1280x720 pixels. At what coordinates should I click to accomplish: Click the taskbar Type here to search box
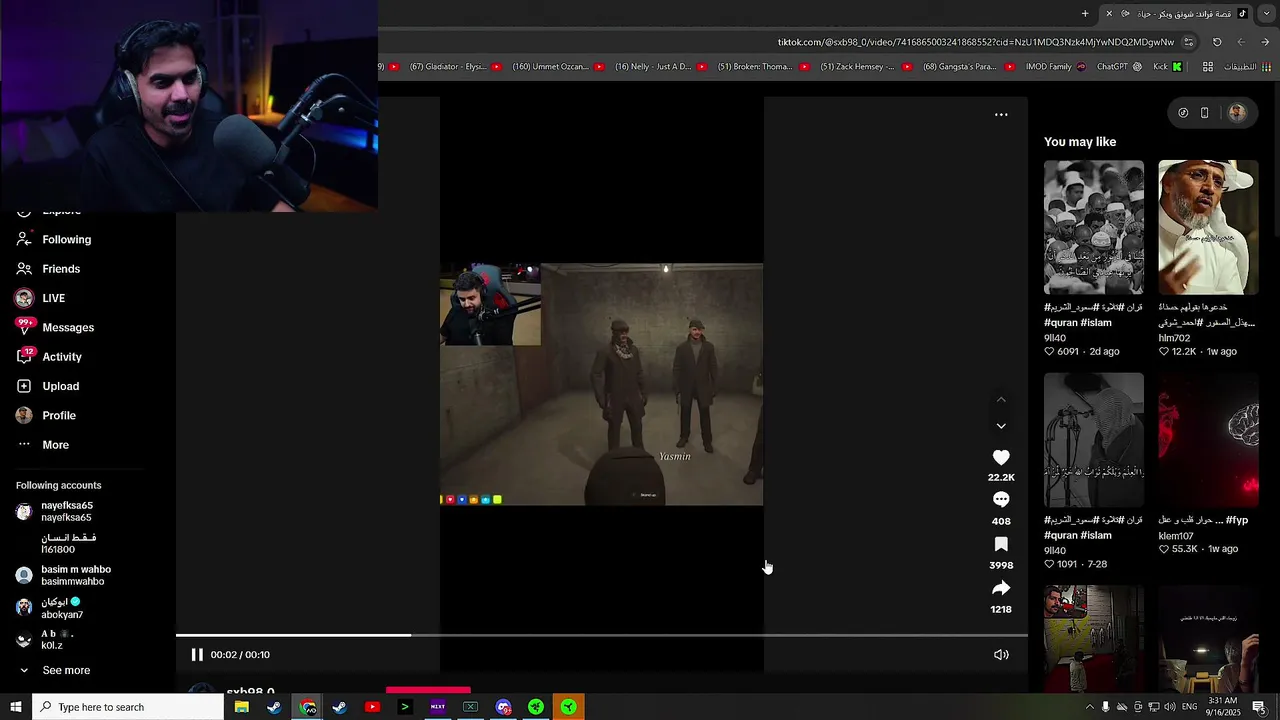(x=128, y=707)
